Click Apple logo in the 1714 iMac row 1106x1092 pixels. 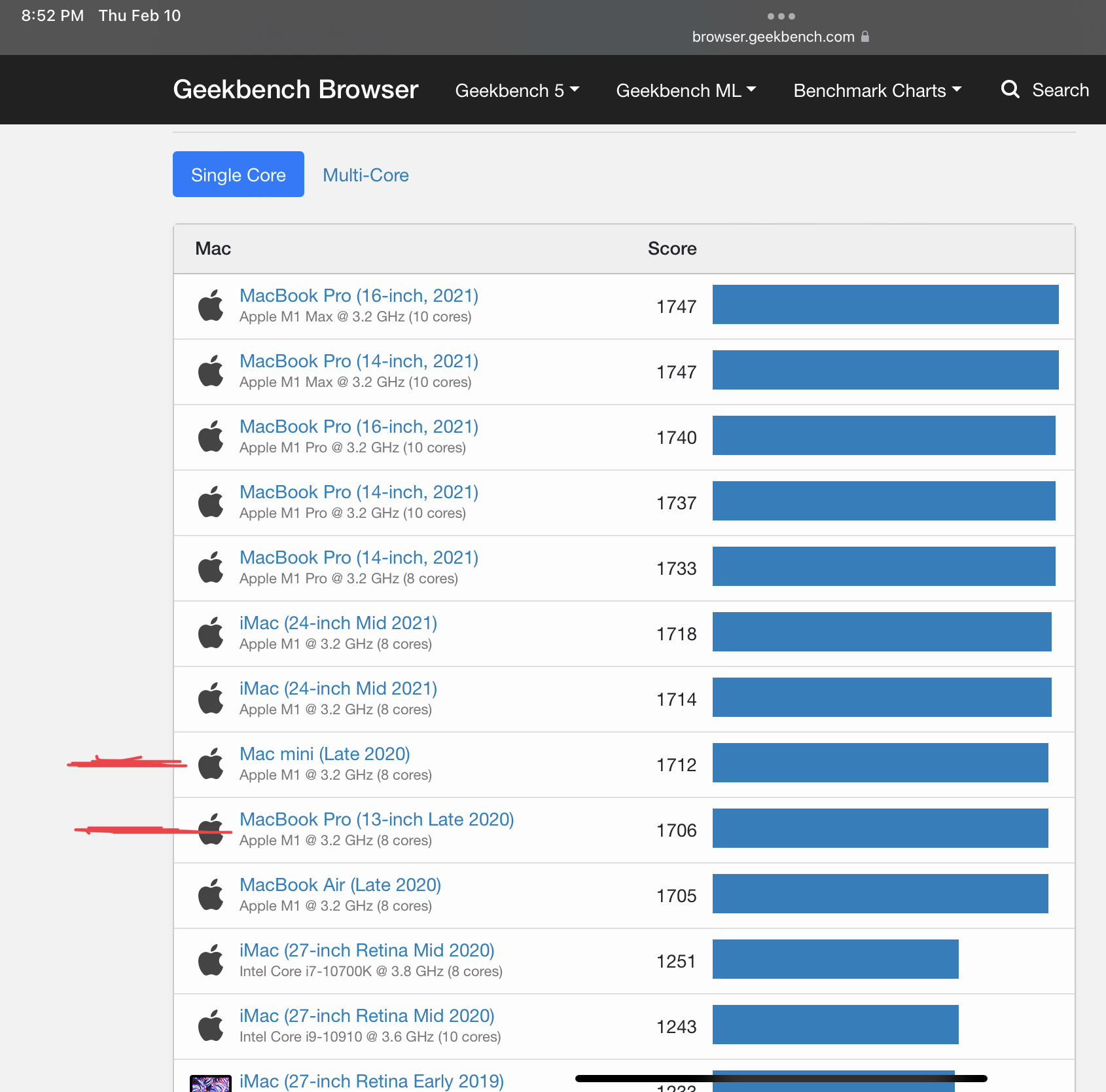coord(211,698)
